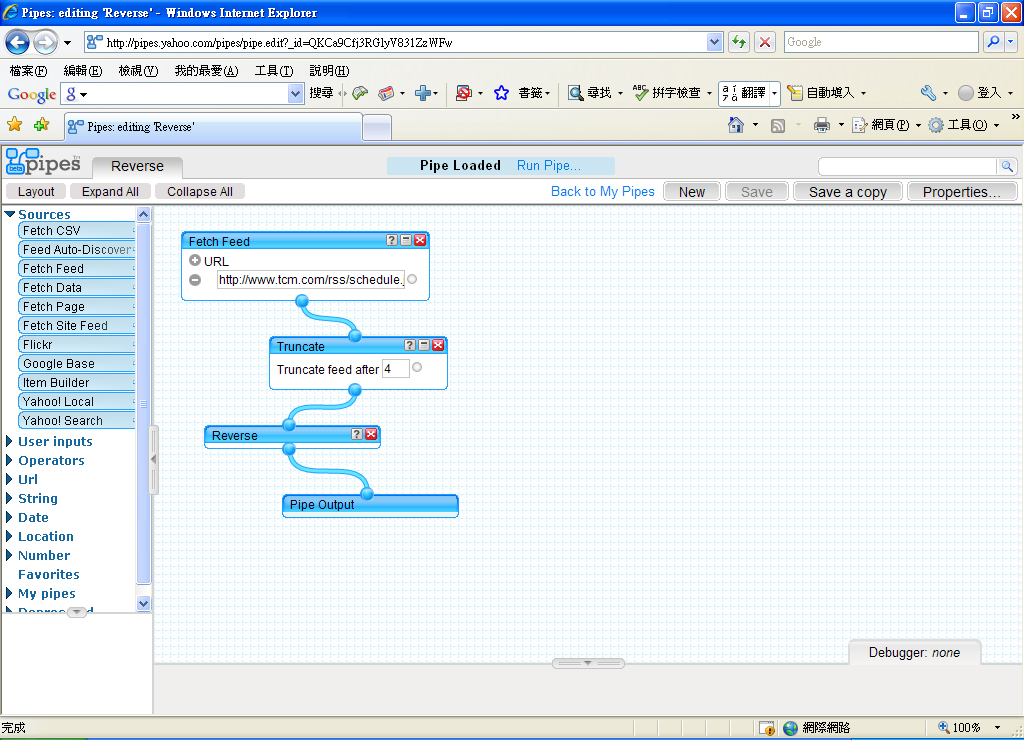Click the wiring circle beside Truncate number field
This screenshot has width=1024, height=740.
(417, 368)
